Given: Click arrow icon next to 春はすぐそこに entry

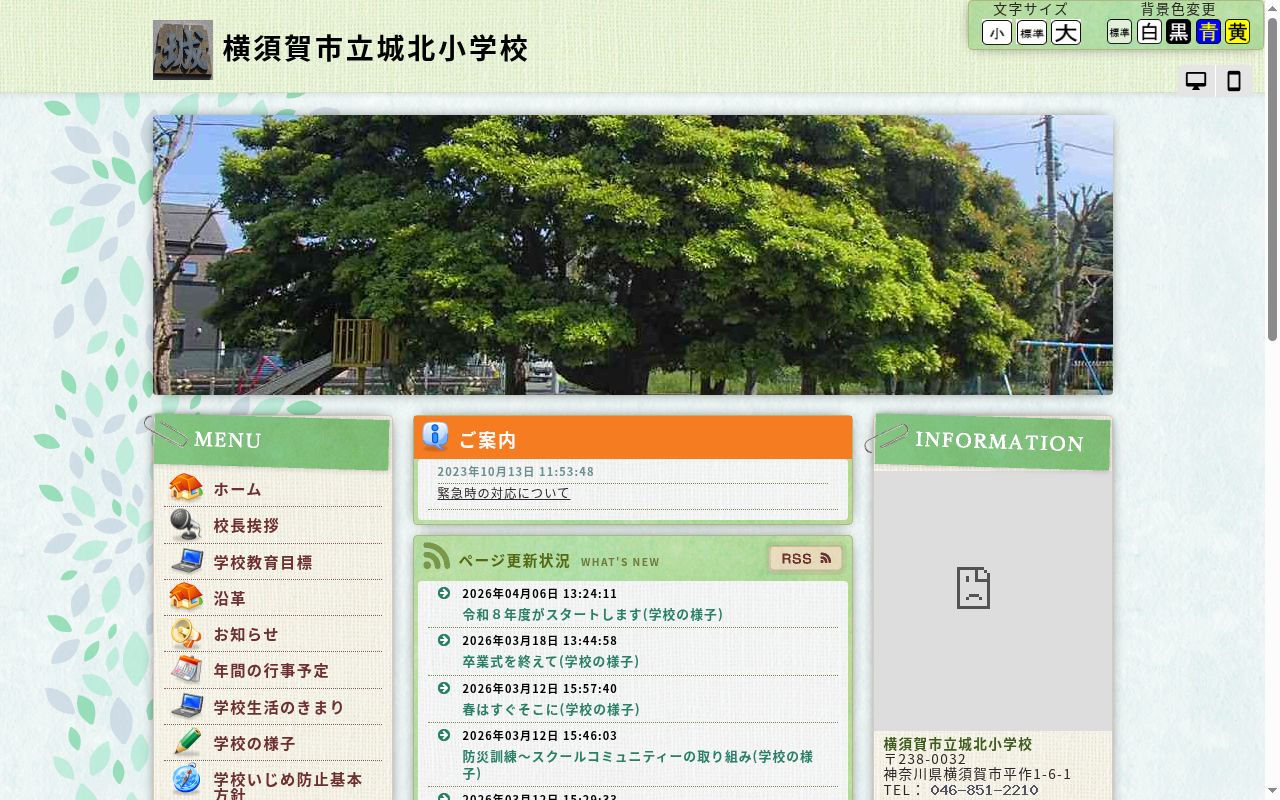Looking at the screenshot, I should point(444,688).
